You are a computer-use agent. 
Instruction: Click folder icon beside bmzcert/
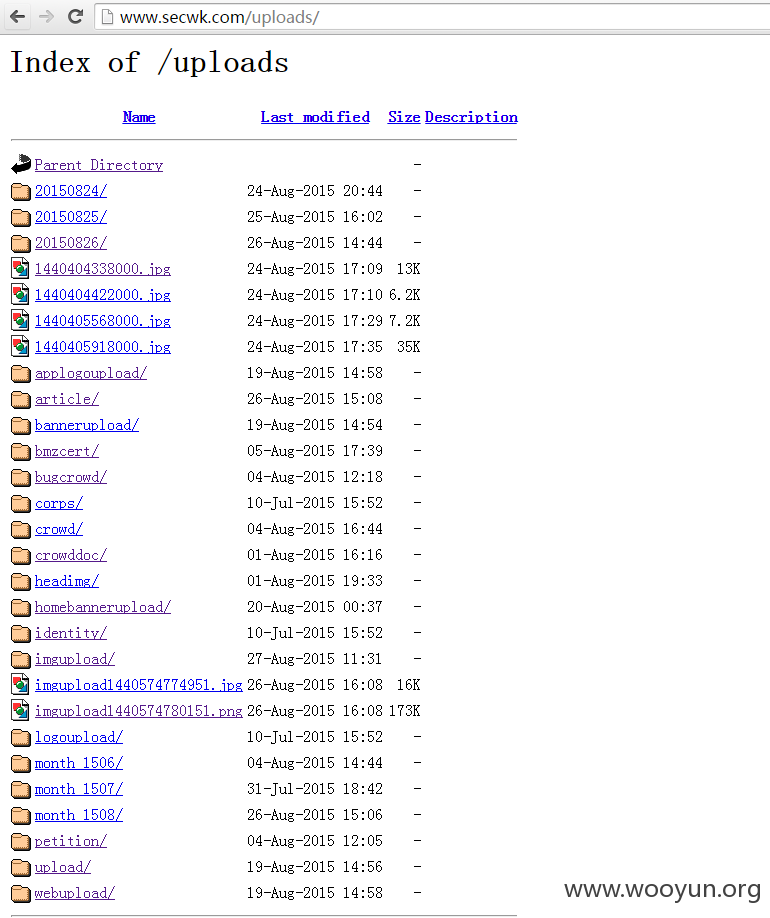(21, 451)
